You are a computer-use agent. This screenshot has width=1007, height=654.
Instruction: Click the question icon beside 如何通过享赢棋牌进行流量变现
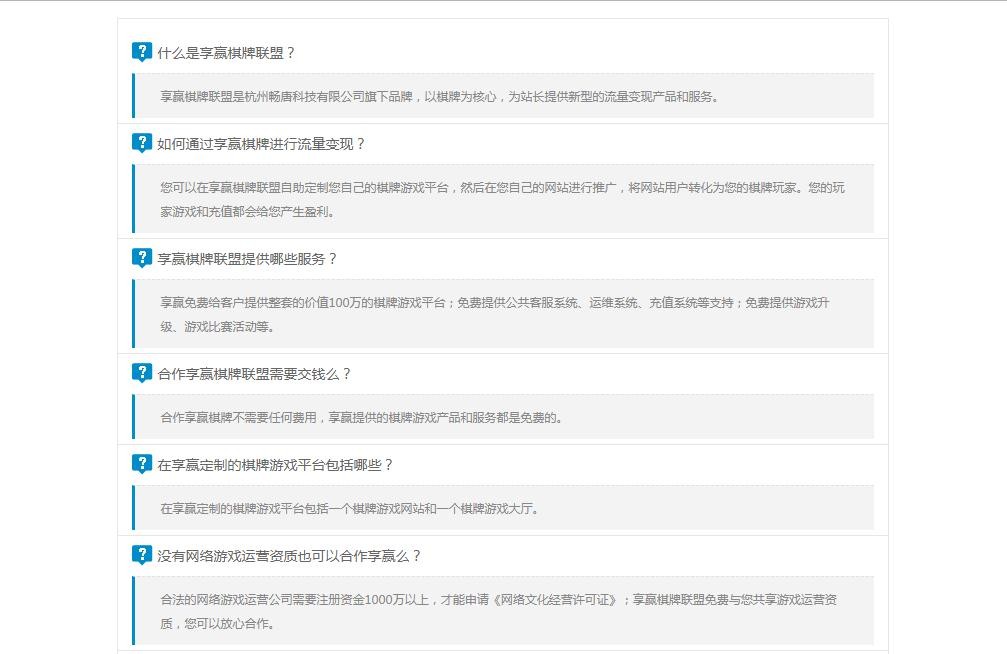[x=142, y=143]
